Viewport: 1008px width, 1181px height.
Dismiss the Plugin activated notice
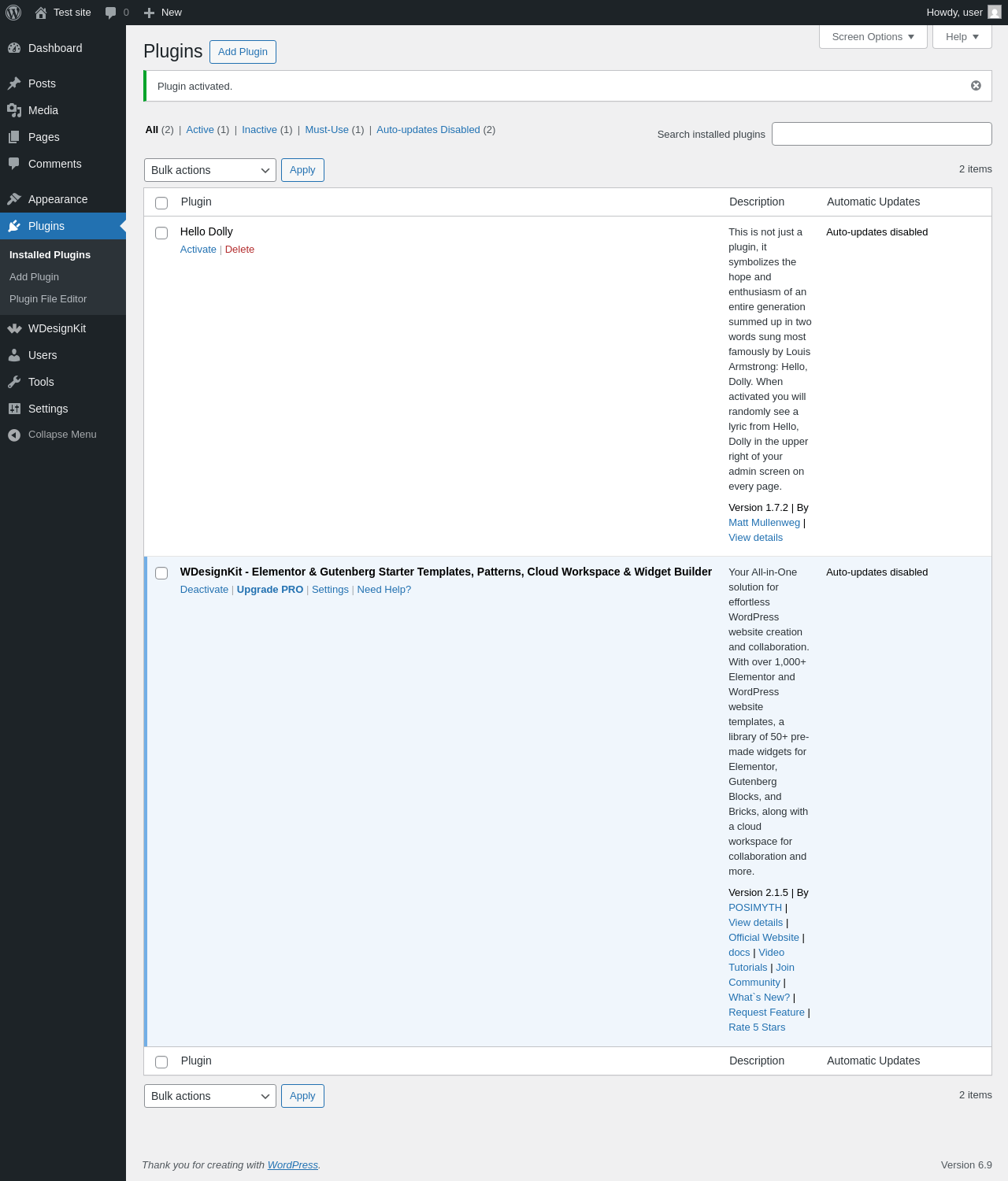[x=976, y=86]
